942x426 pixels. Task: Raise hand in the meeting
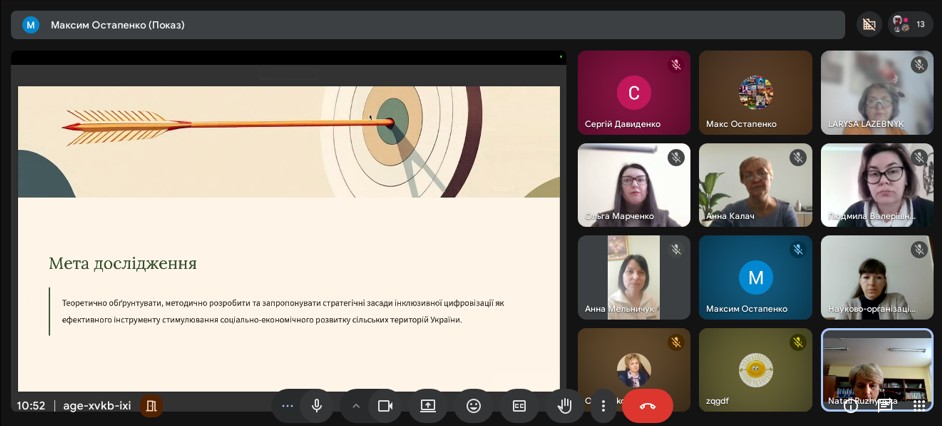pyautogui.click(x=565, y=406)
